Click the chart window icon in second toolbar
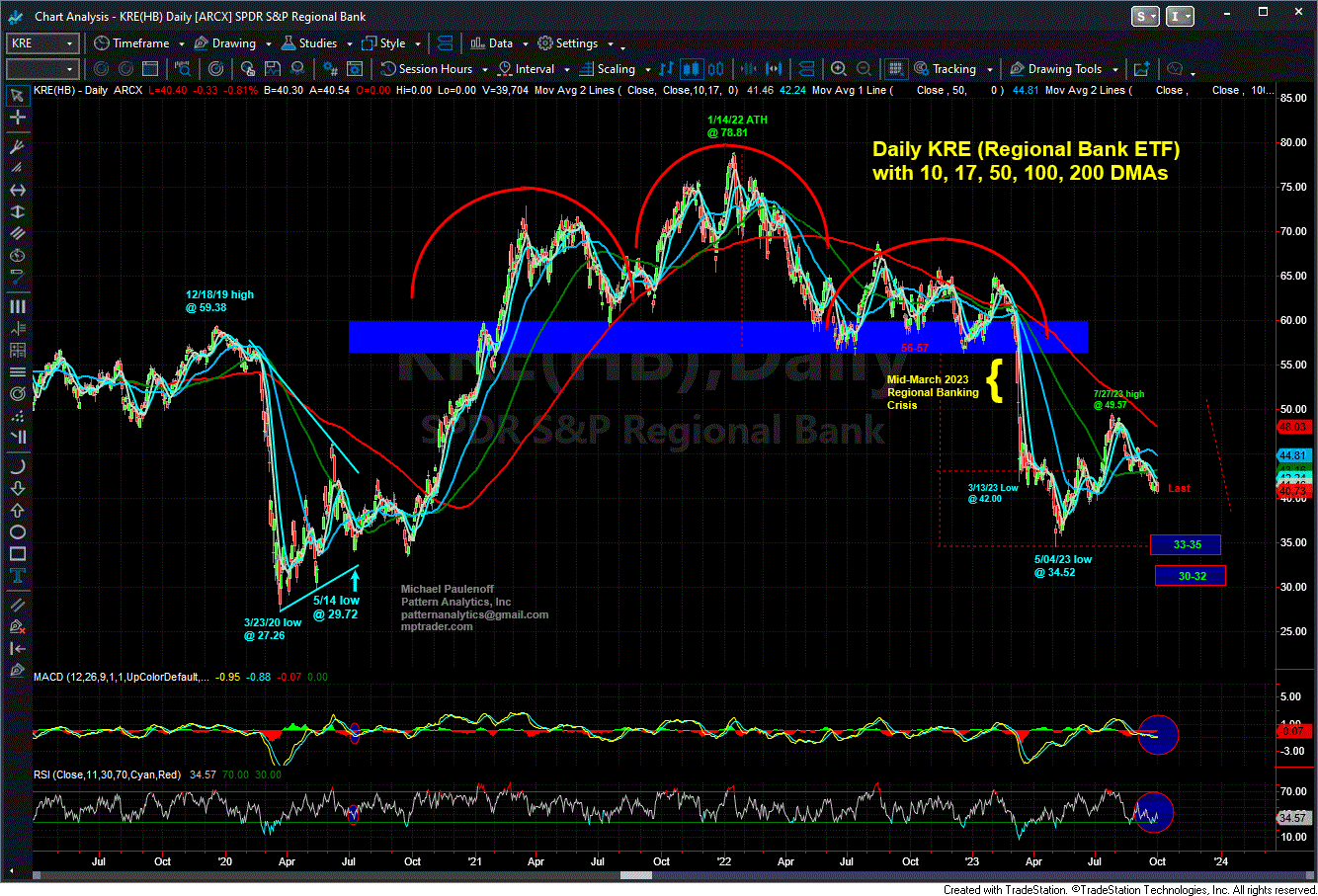This screenshot has width=1318, height=896. point(149,69)
